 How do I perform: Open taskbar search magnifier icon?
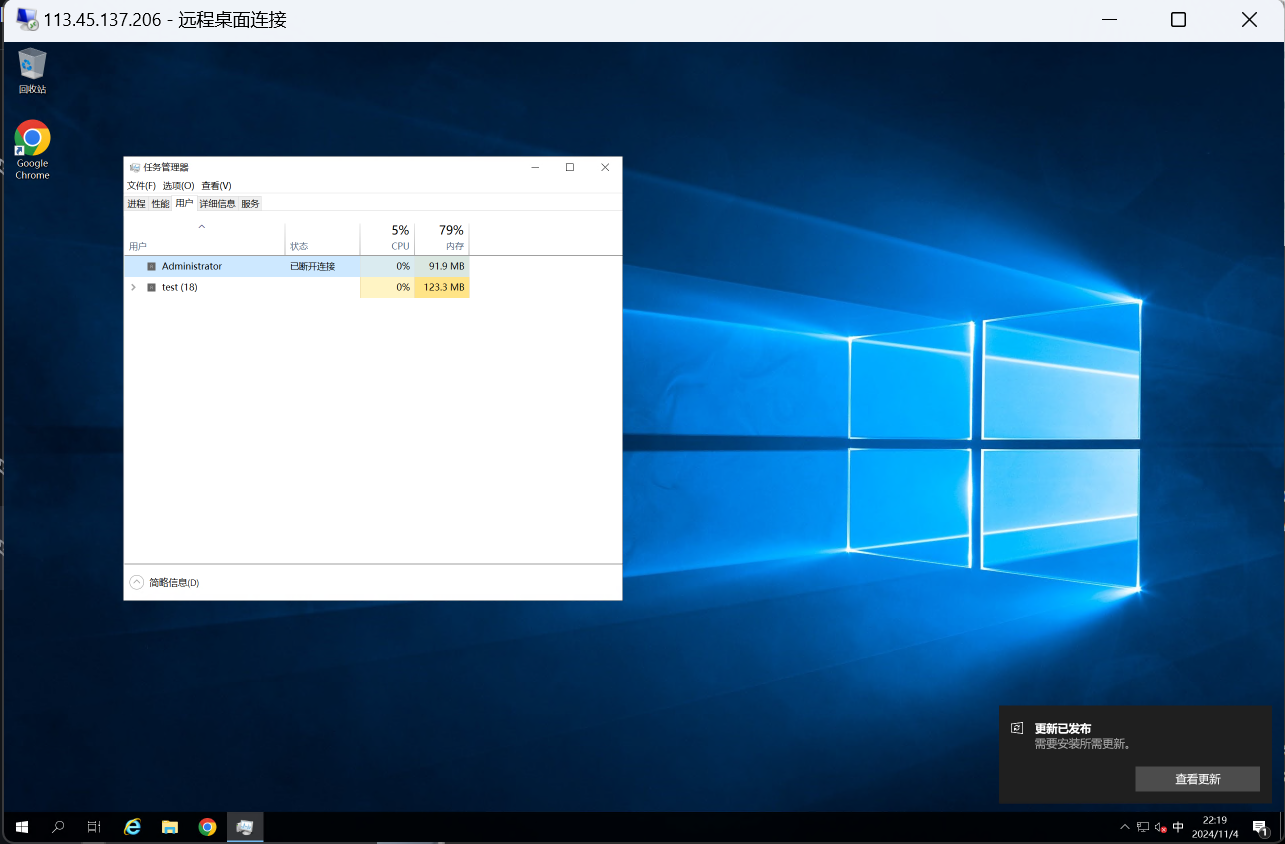58,827
